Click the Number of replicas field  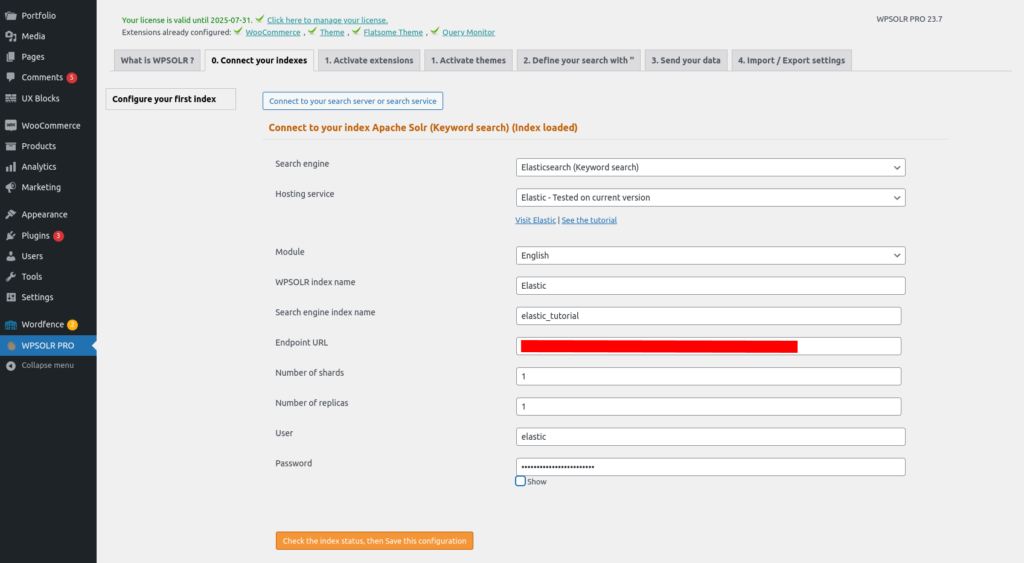coord(709,406)
